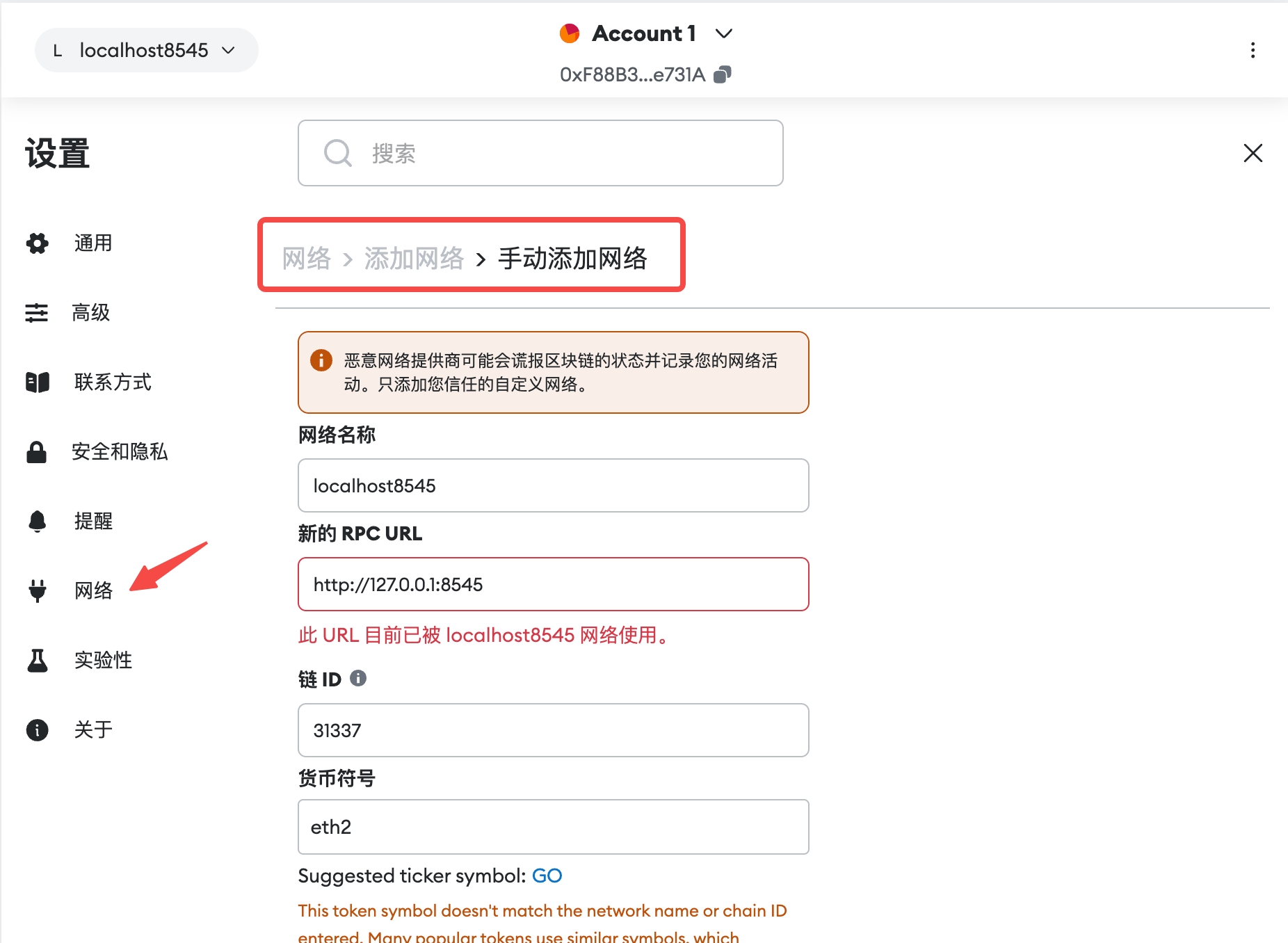Click the chain ID info icon
Image resolution: width=1288 pixels, height=943 pixels.
[358, 678]
